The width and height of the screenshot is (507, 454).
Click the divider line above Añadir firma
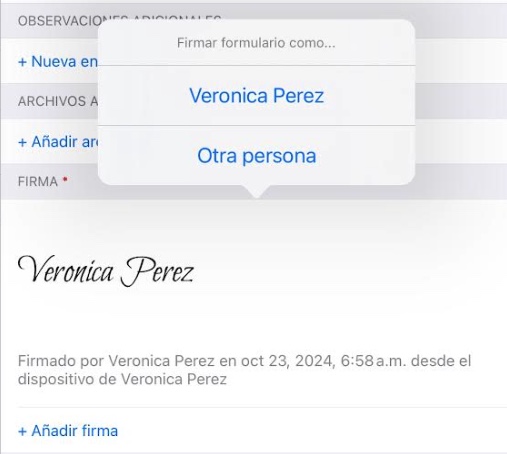coord(262,407)
